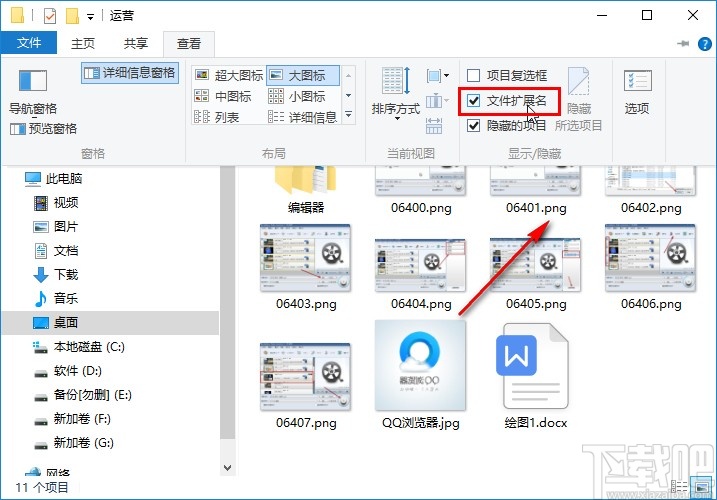This screenshot has height=500, width=717.
Task: Switch to the 共享 tab
Action: tap(136, 43)
